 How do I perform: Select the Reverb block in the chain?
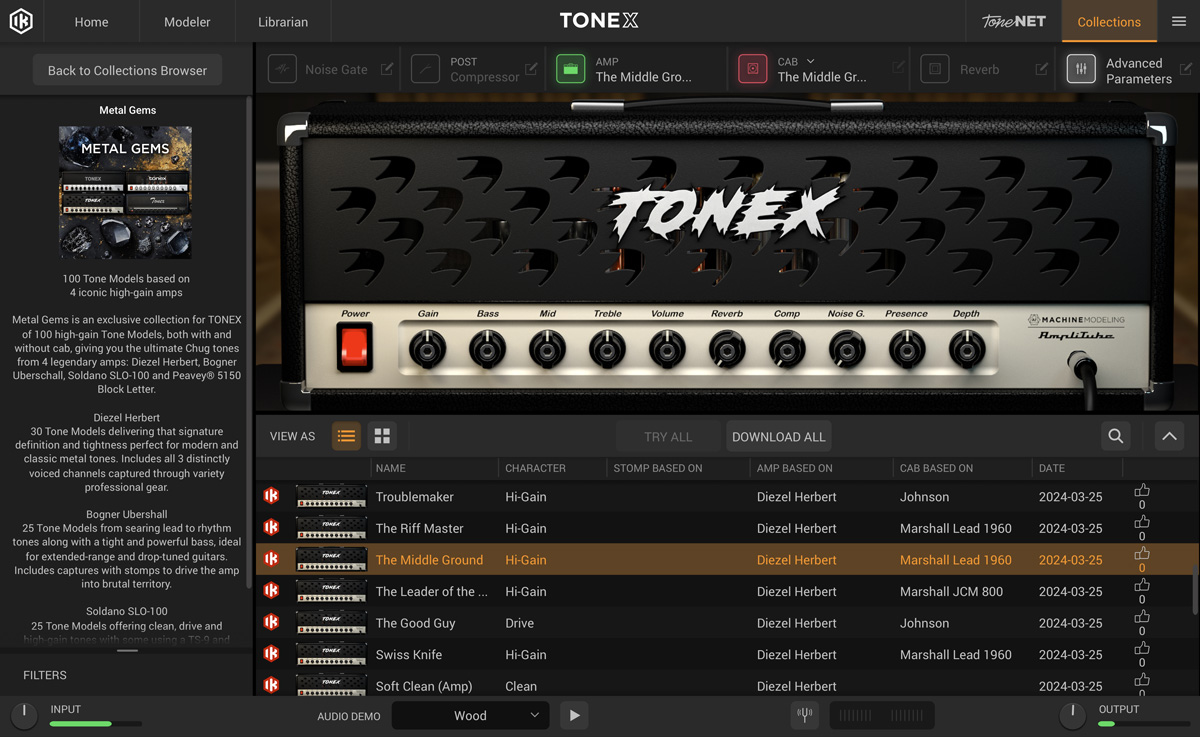pyautogui.click(x=934, y=68)
